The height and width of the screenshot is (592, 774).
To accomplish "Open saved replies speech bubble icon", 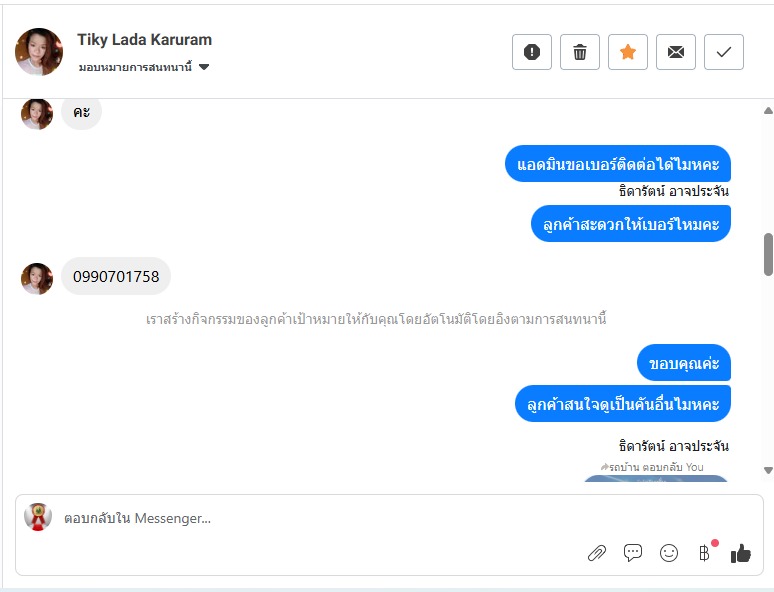I will pos(633,553).
